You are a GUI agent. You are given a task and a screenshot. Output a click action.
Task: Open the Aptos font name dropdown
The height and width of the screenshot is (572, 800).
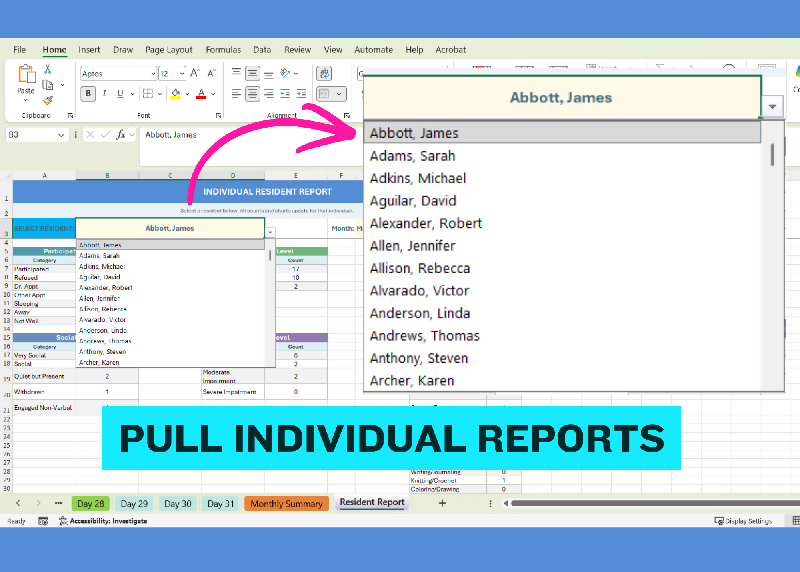point(153,74)
